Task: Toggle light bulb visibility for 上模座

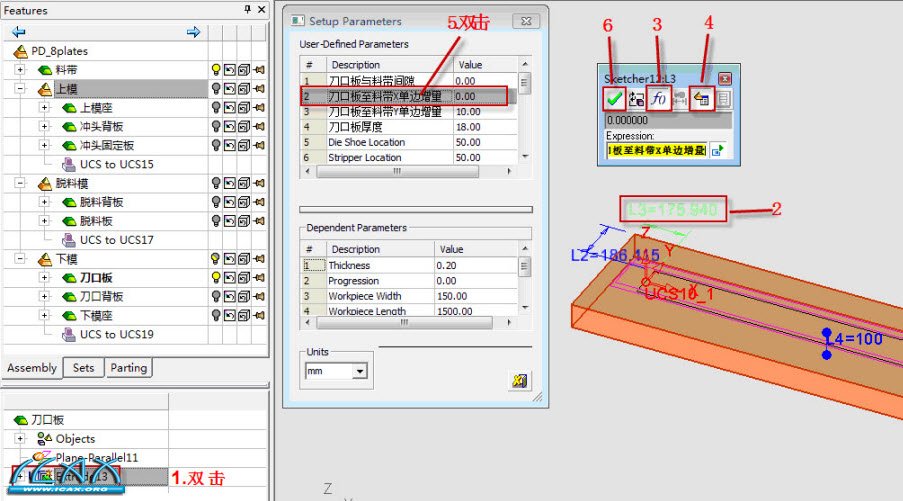Action: (216, 108)
